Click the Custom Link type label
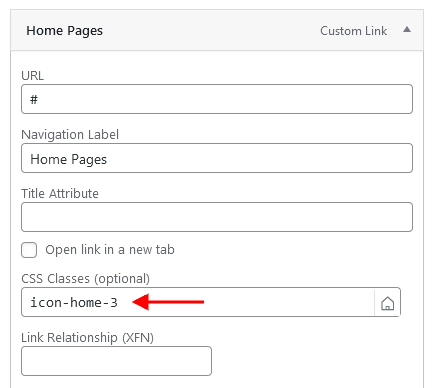The width and height of the screenshot is (436, 388). point(353,31)
